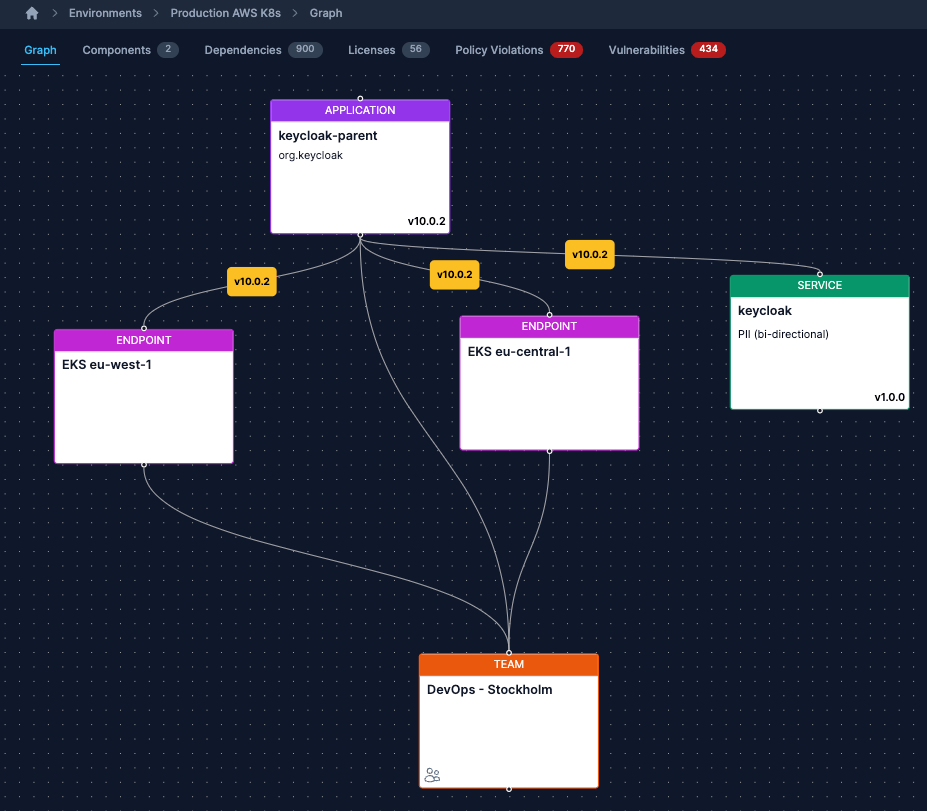Click the v10.0.2 edge label toward EKS eu-west-1
The width and height of the screenshot is (927, 811).
252,281
